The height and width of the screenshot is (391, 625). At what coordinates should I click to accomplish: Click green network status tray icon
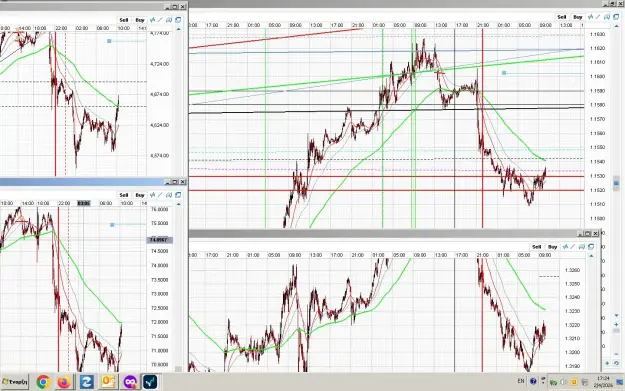554,383
